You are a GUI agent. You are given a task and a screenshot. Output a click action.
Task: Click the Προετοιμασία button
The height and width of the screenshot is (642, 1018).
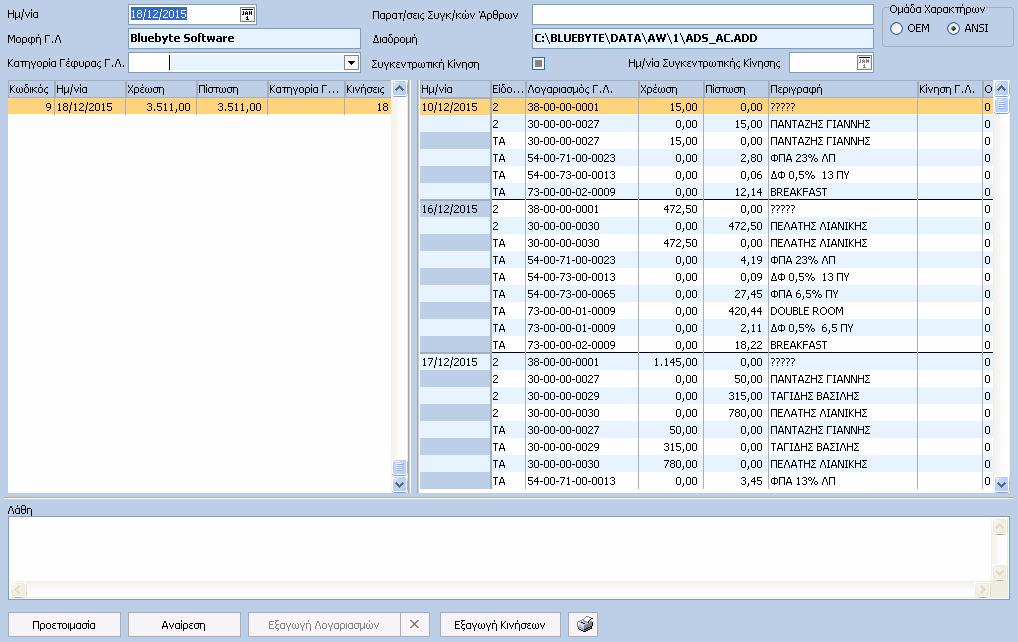64,624
